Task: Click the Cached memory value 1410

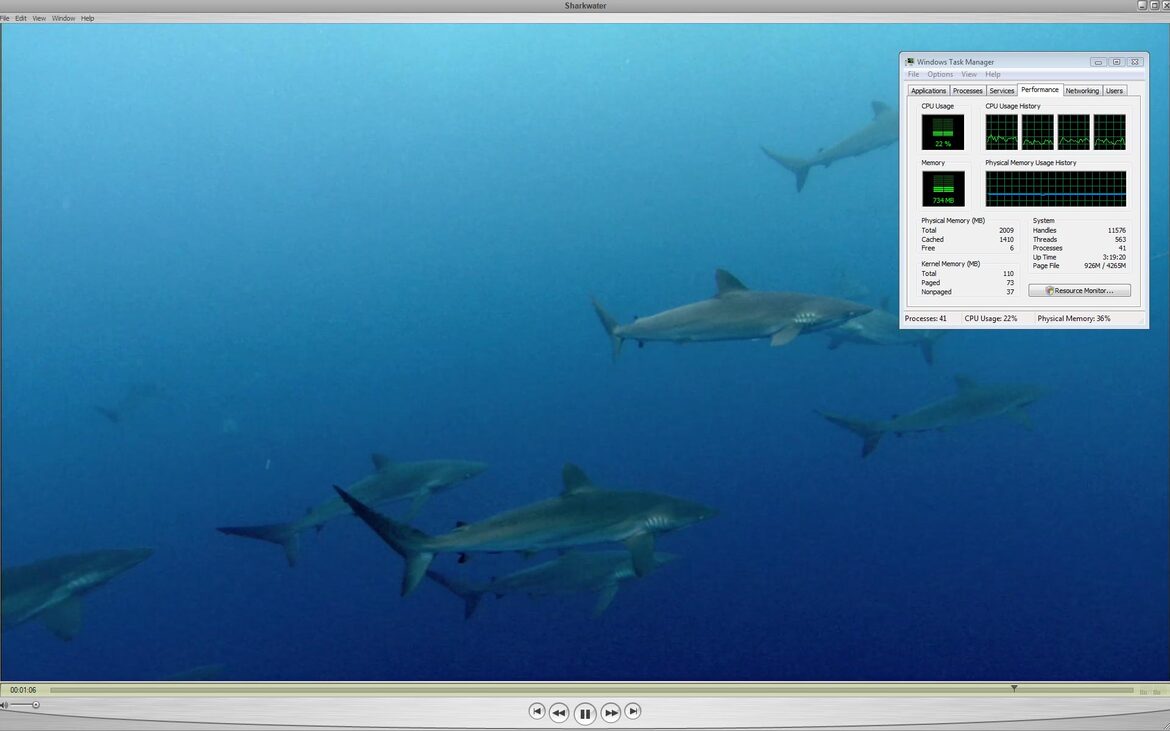Action: [1007, 239]
